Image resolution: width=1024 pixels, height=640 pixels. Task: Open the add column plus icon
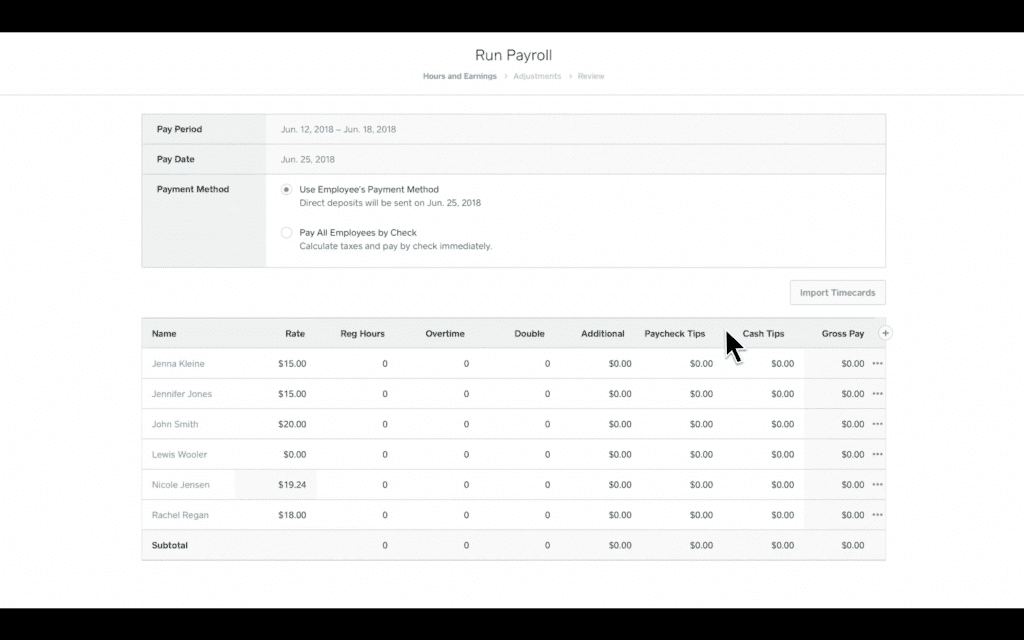point(886,332)
